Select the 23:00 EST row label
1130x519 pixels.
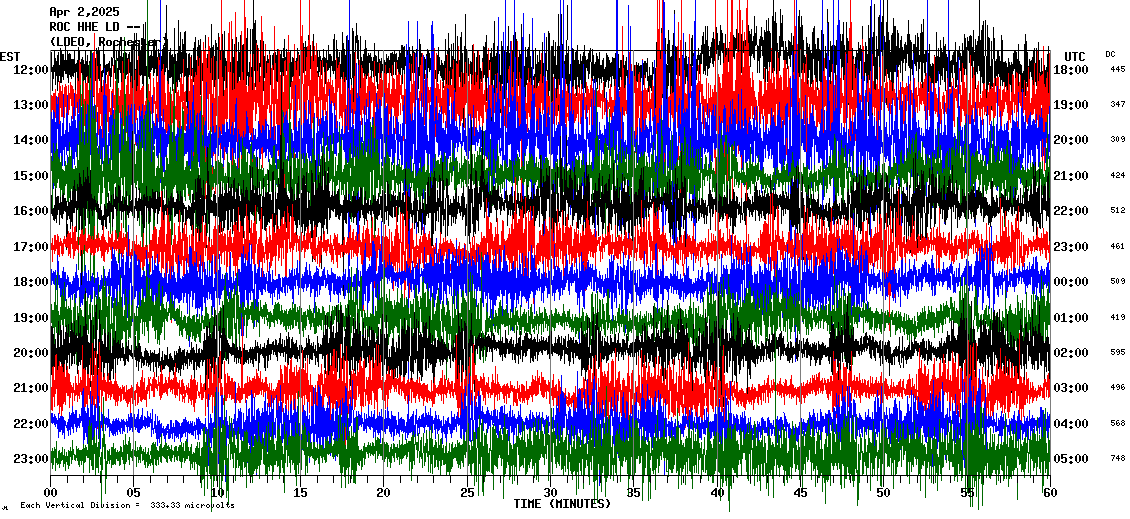(x=30, y=459)
